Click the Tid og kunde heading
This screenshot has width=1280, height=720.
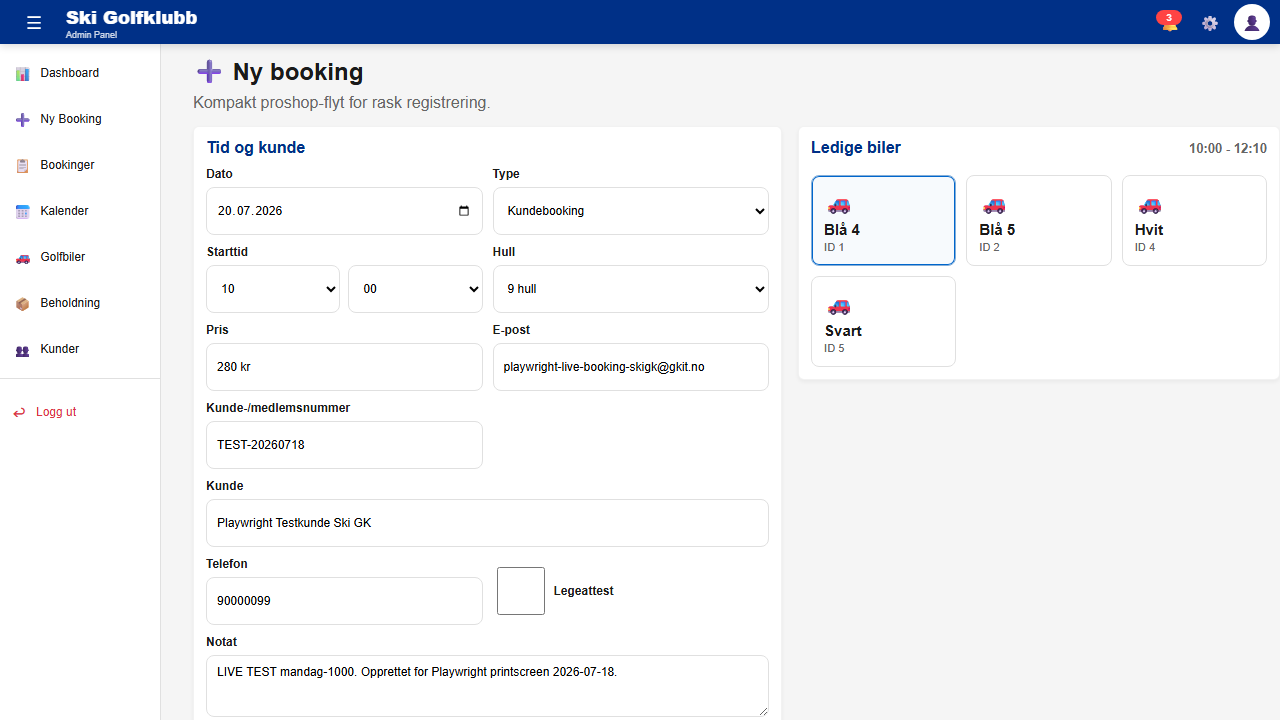(256, 148)
